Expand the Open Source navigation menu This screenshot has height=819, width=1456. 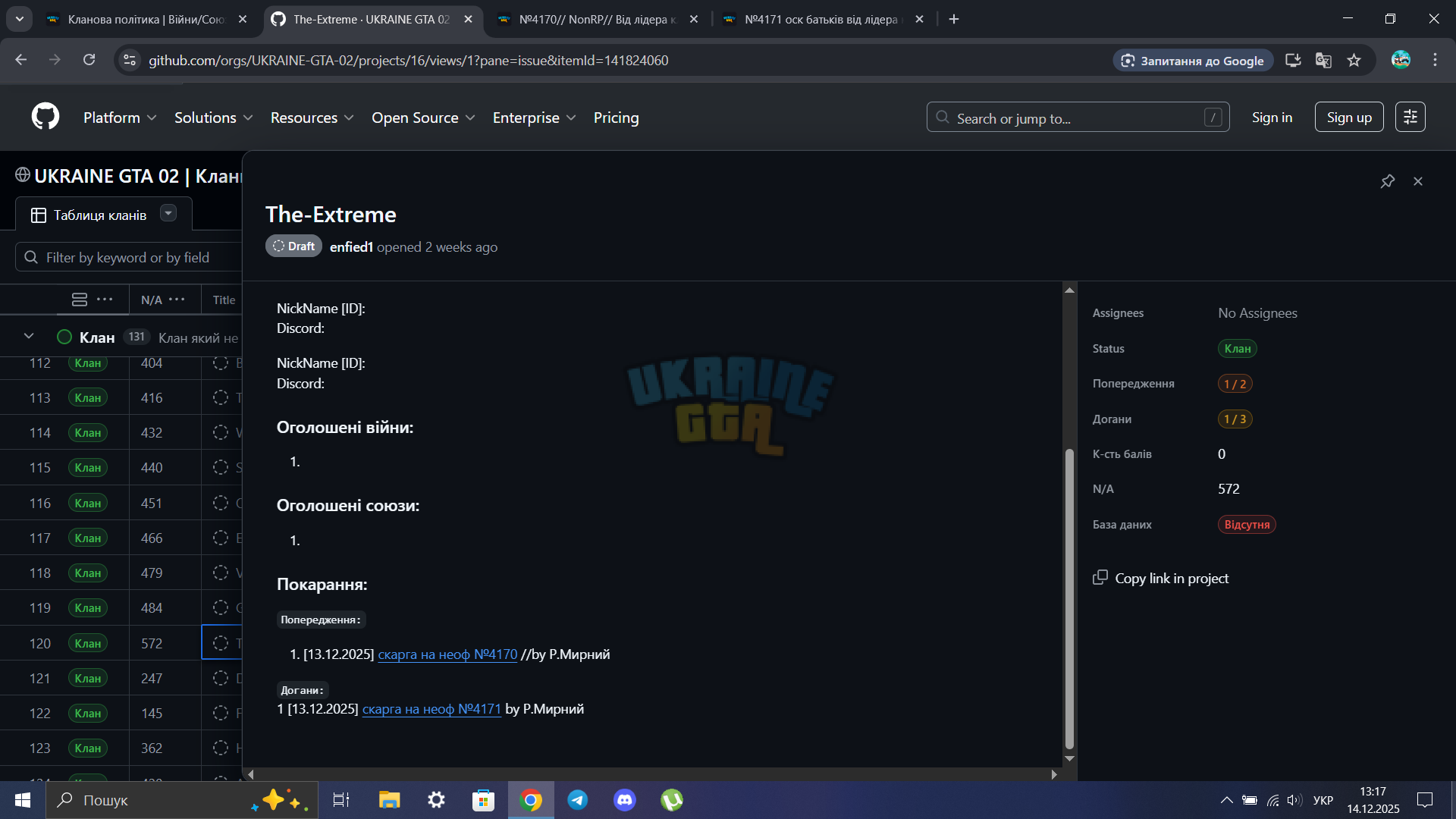423,118
